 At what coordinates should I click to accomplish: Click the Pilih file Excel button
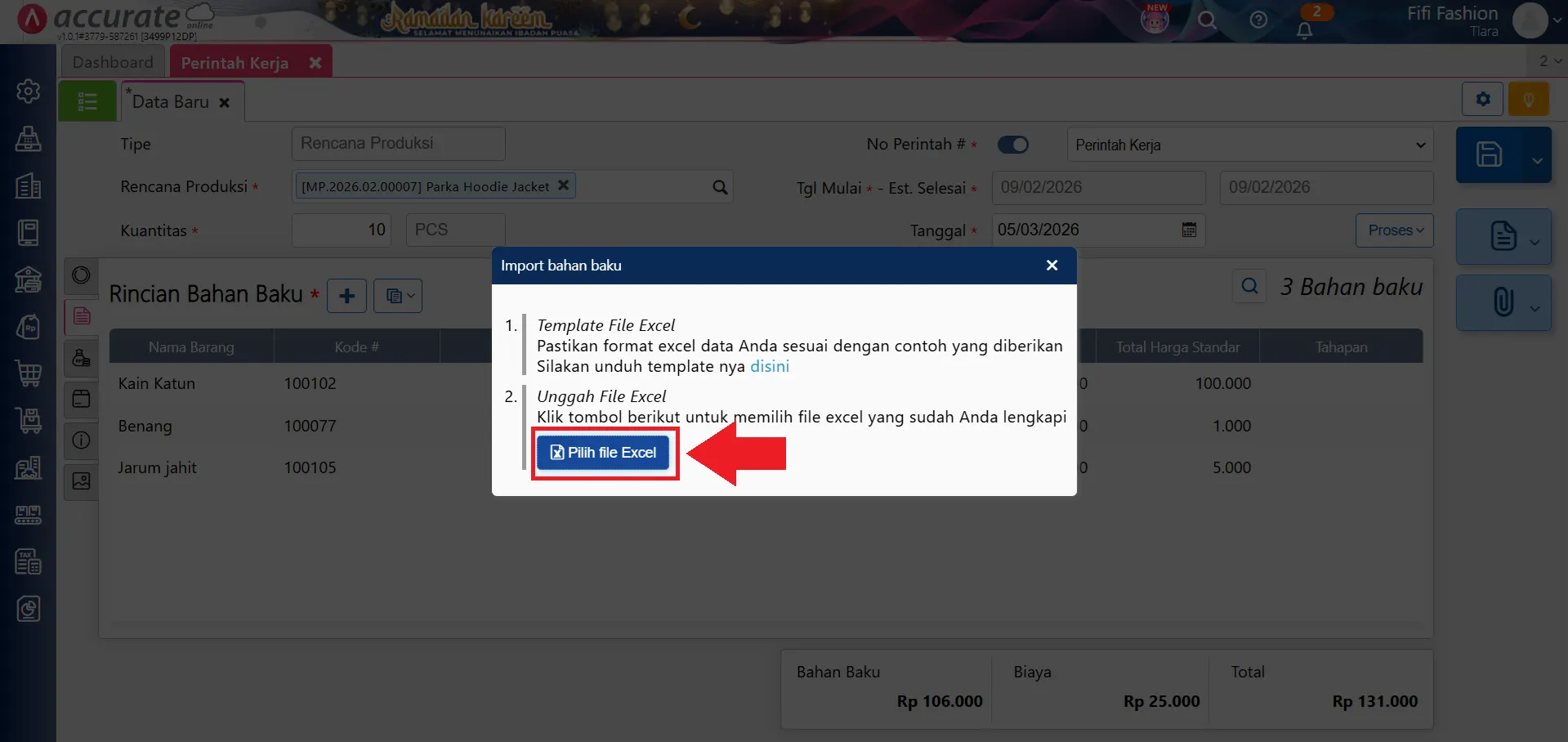tap(604, 452)
